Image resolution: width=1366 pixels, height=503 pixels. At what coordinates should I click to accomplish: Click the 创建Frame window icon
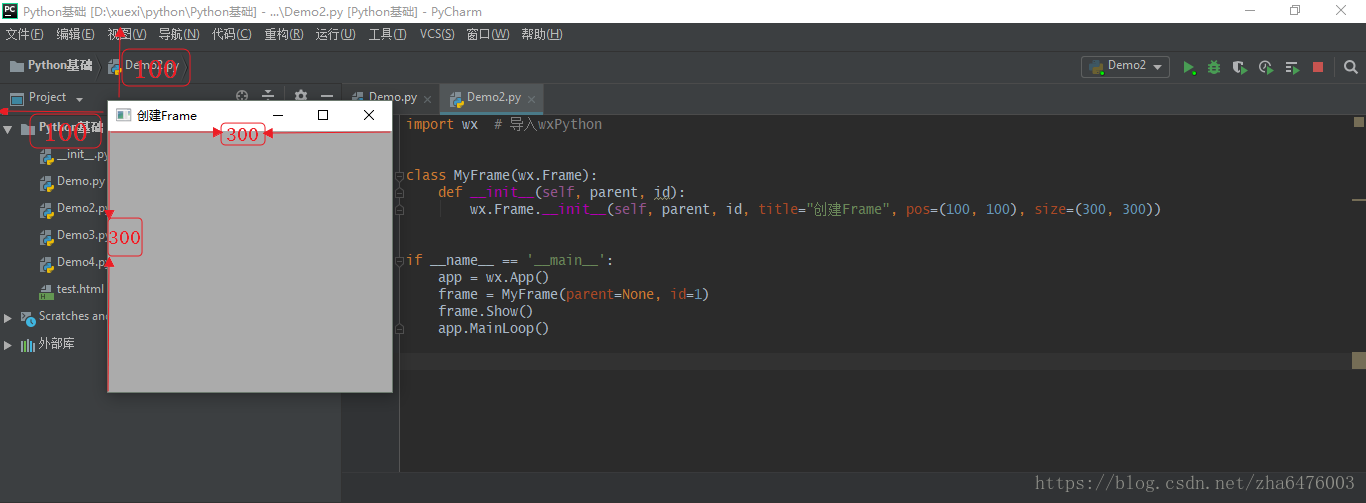(x=123, y=115)
